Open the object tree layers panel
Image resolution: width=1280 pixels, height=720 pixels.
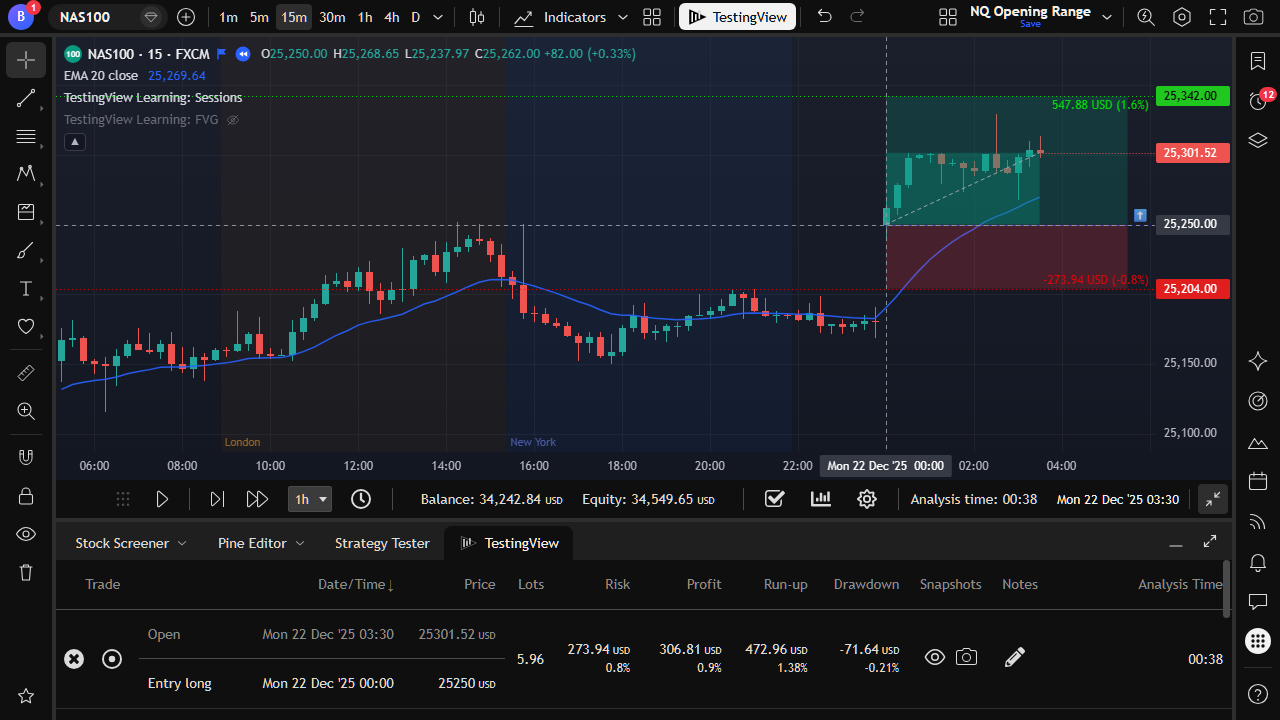pyautogui.click(x=1259, y=140)
